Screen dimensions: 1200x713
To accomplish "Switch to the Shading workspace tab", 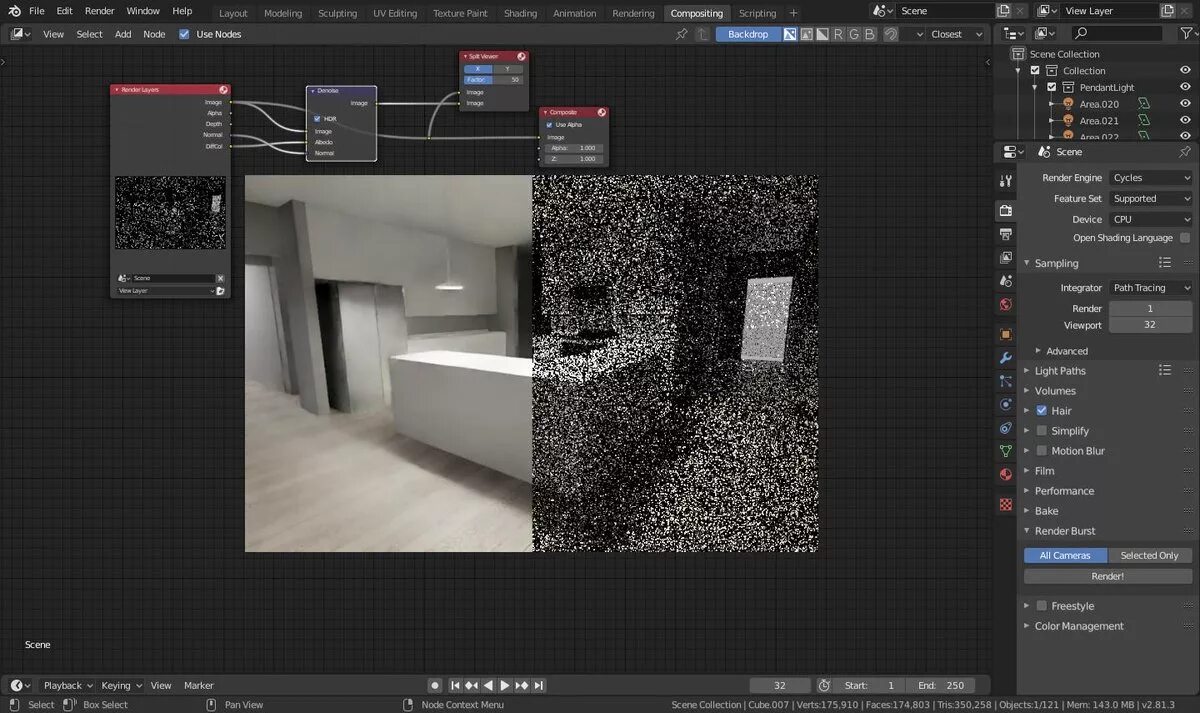I will pyautogui.click(x=520, y=13).
